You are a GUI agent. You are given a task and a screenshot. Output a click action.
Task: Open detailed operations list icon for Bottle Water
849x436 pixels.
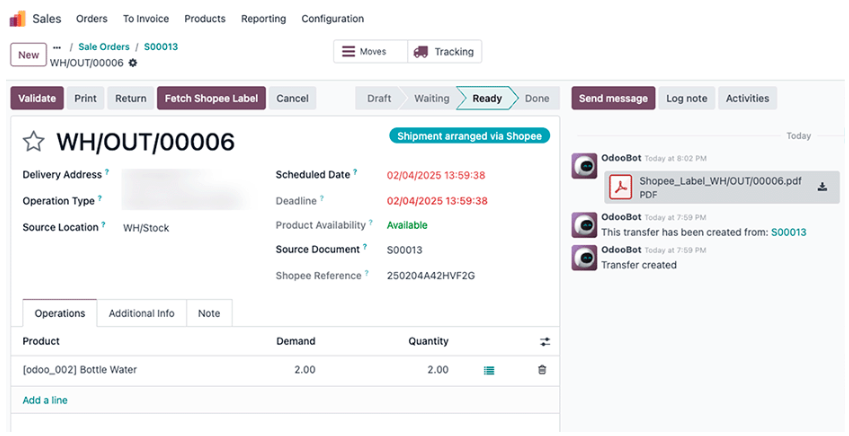(x=489, y=370)
